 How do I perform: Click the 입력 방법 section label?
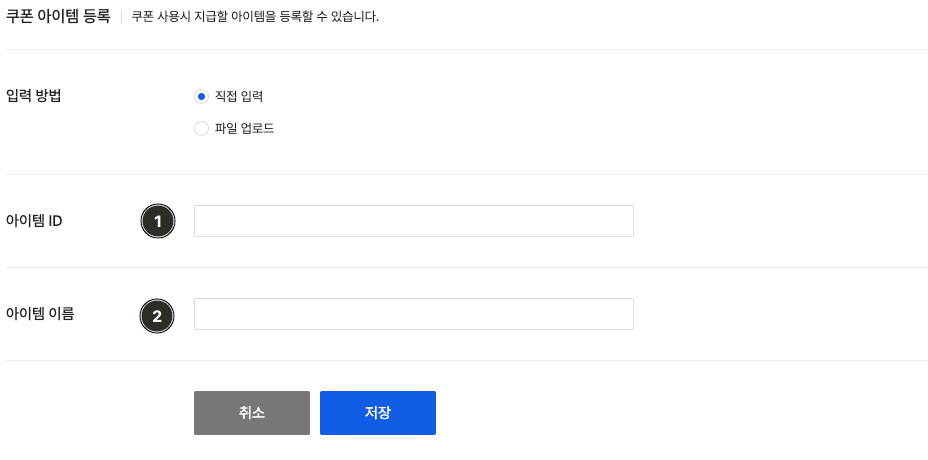[x=33, y=96]
